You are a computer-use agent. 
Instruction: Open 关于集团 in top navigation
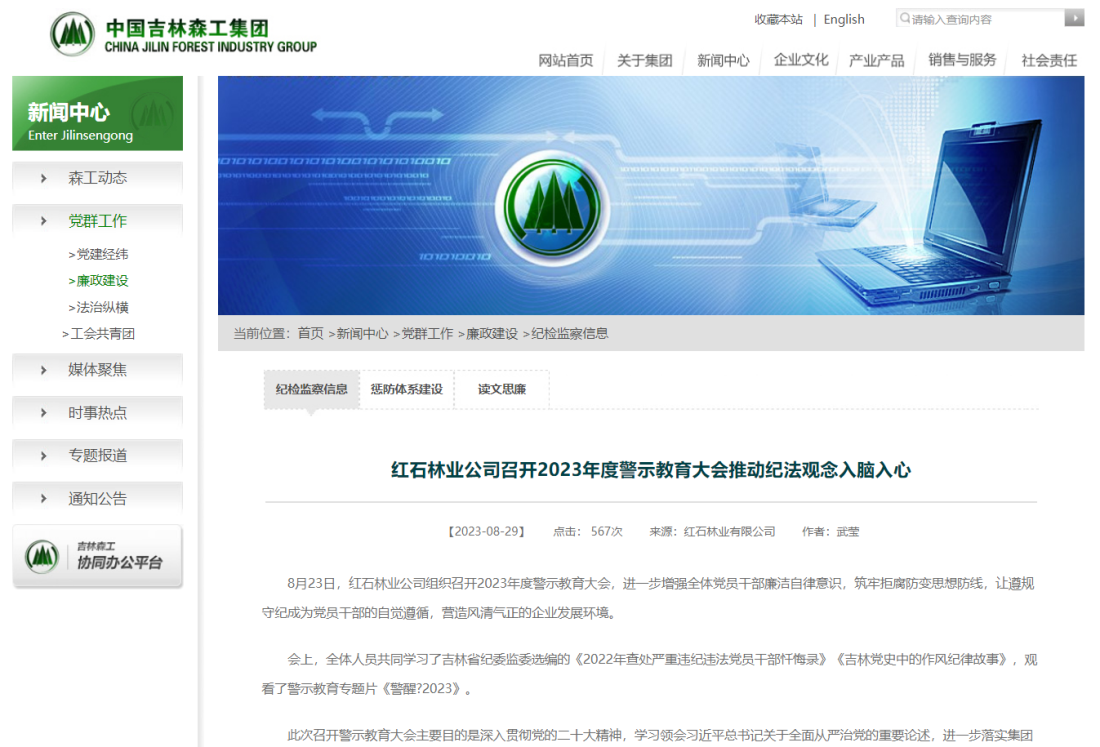pos(644,60)
